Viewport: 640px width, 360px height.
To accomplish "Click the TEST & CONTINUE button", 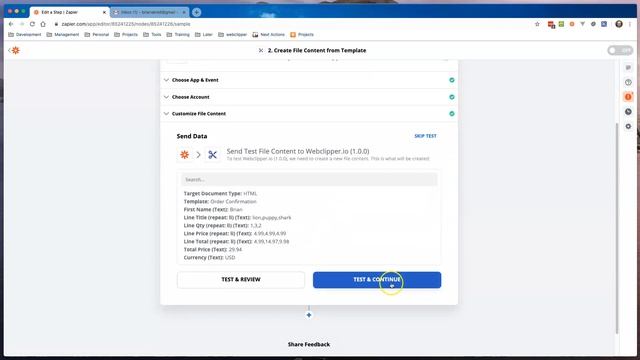I will coord(377,280).
